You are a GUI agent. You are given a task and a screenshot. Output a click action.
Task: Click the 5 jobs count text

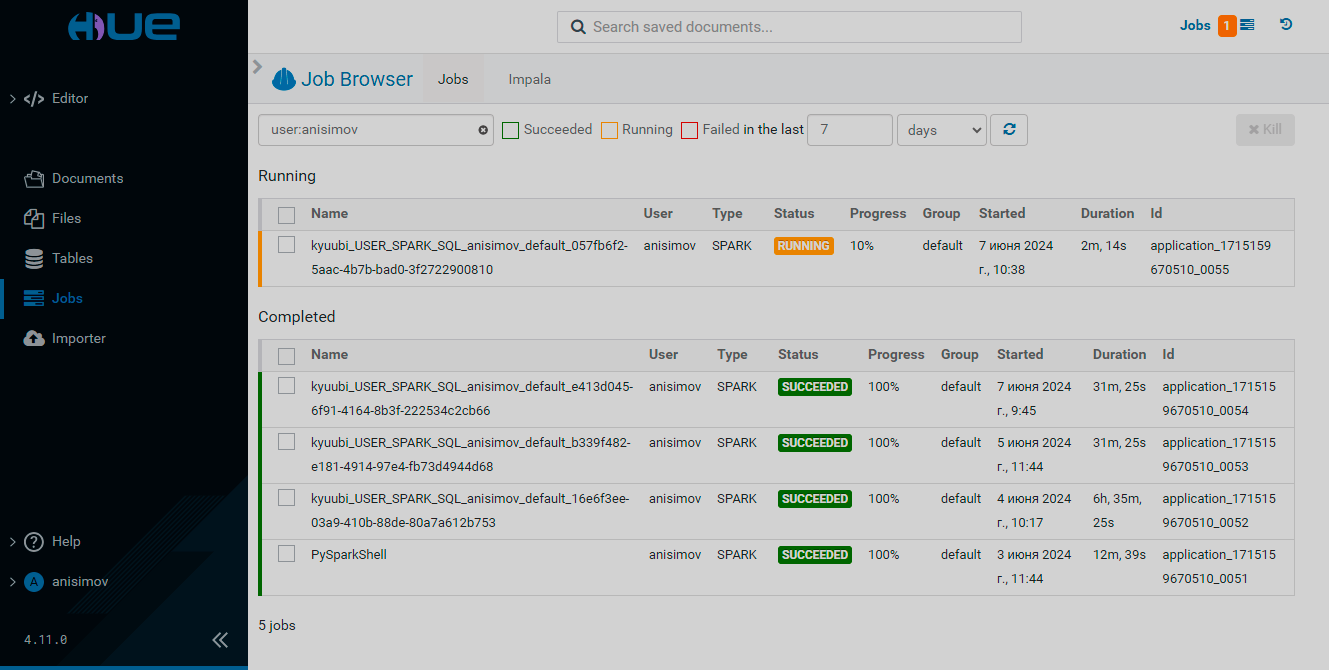[277, 625]
